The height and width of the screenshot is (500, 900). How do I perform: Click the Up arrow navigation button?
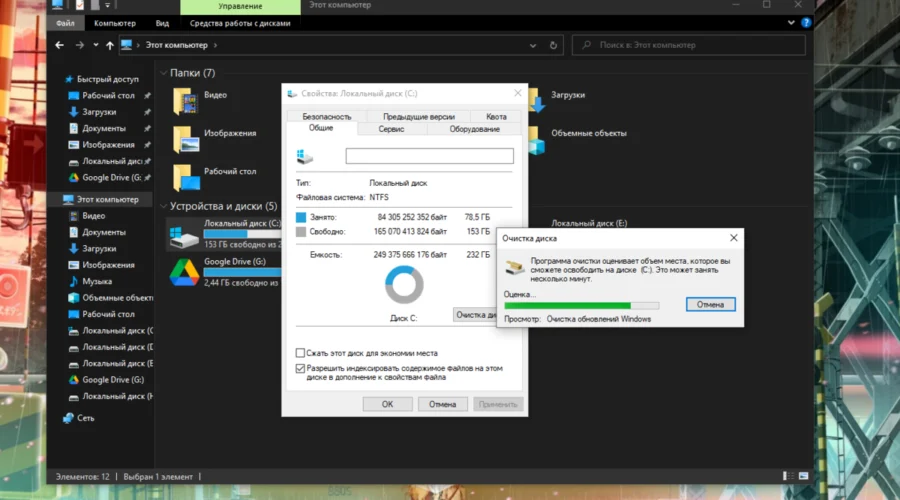pyautogui.click(x=108, y=45)
